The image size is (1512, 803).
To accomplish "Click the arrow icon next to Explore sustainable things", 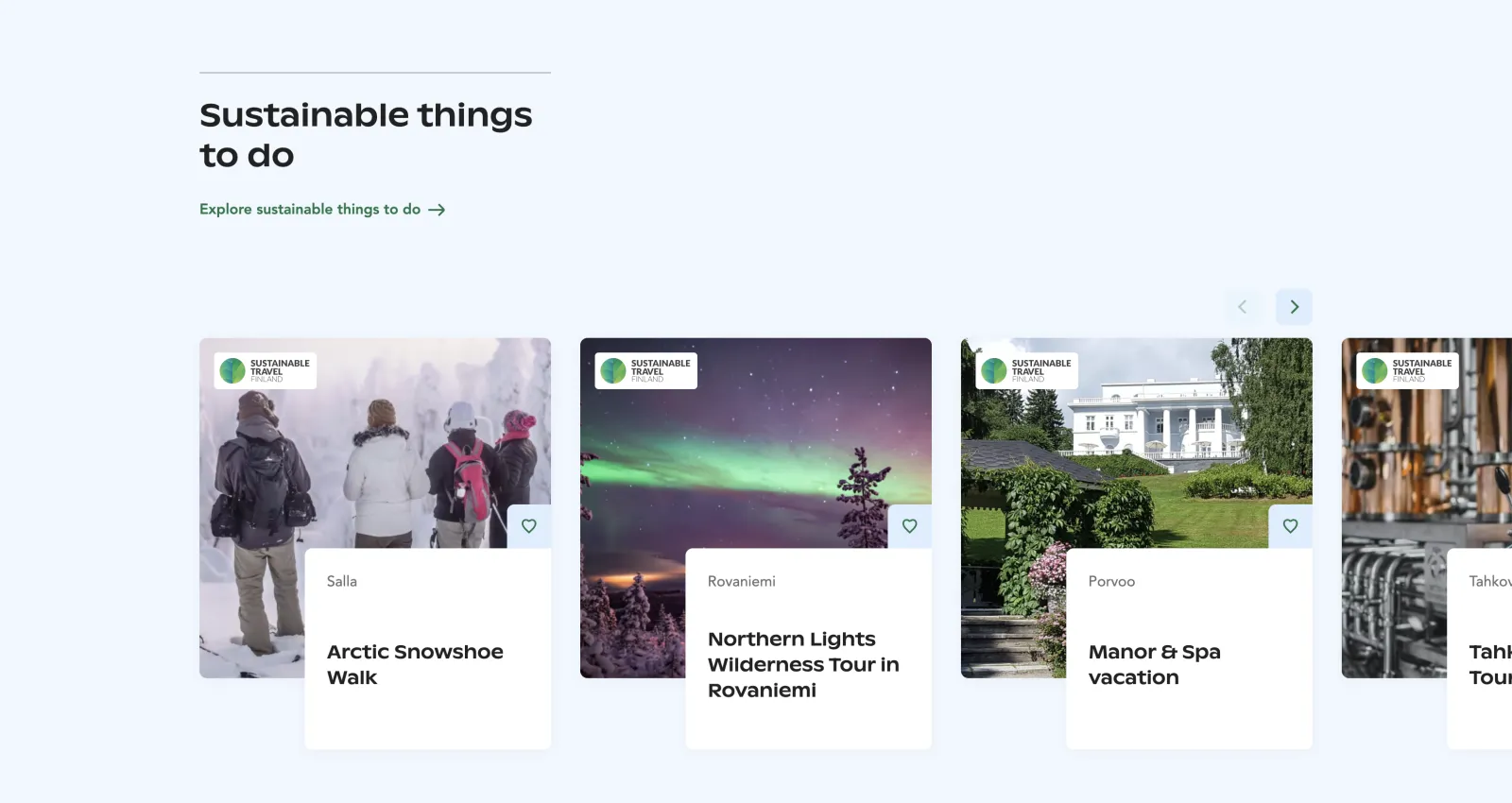I will (x=437, y=210).
